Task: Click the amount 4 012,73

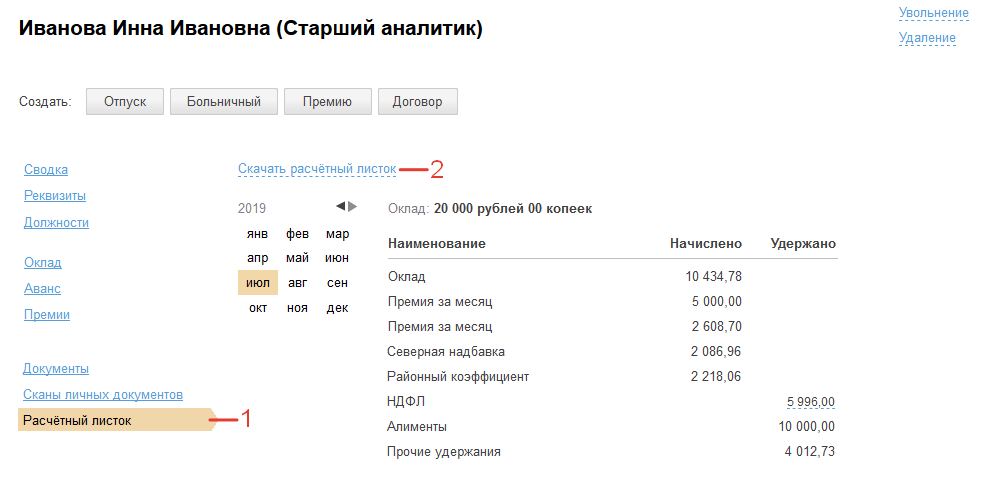Action: coord(810,451)
